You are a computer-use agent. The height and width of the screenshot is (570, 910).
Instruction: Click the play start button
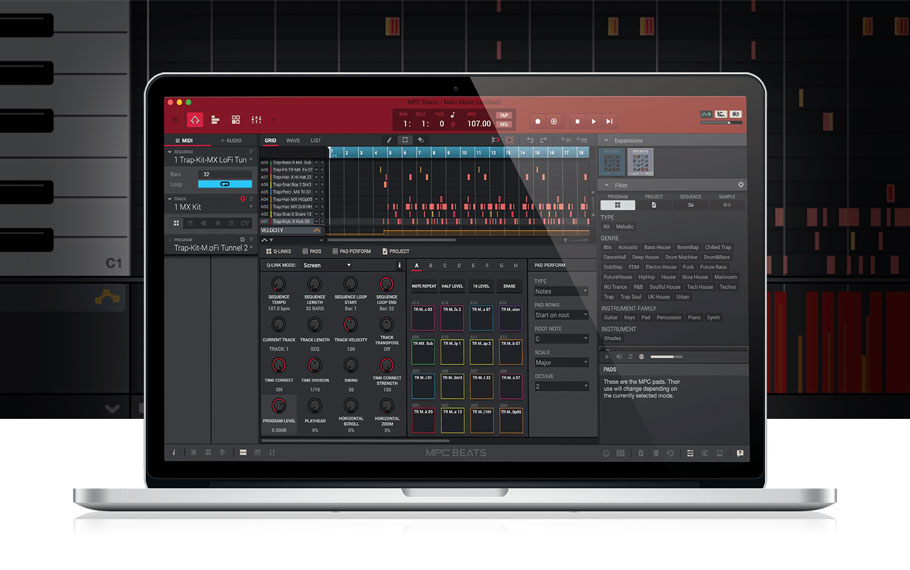[x=609, y=121]
